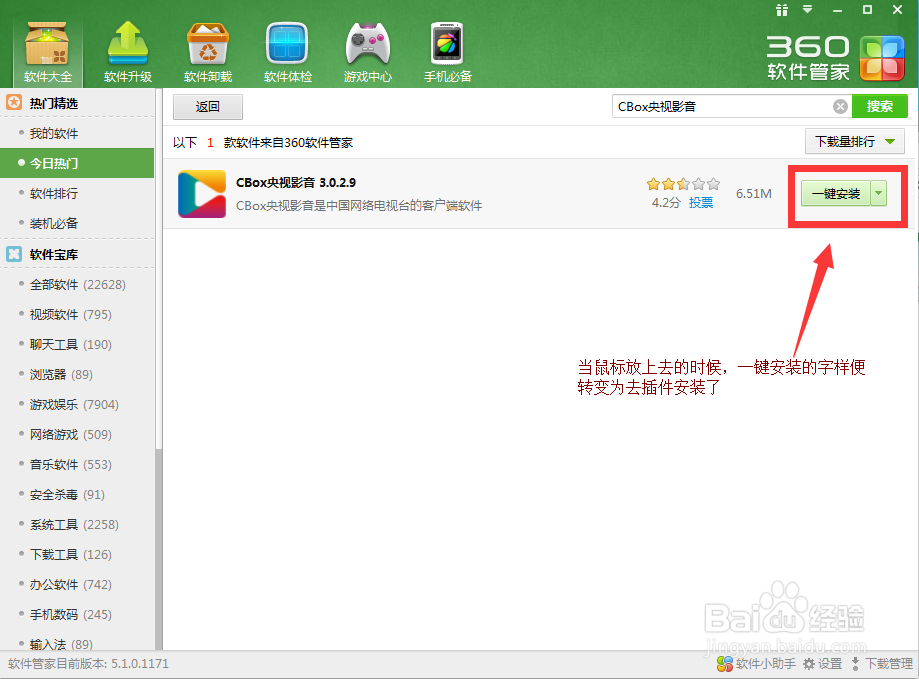
Task: Click the green 搜索 search button
Action: (880, 106)
